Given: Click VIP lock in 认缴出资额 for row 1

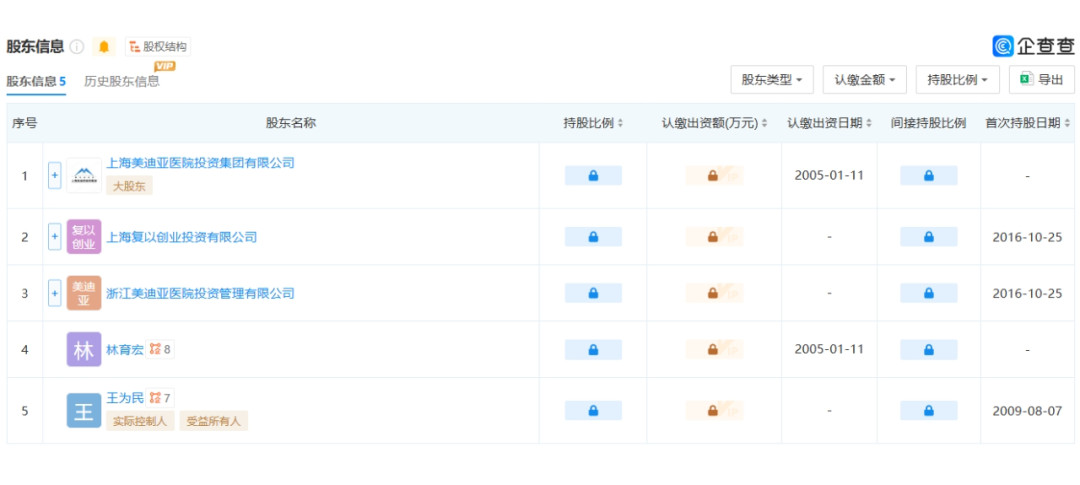Looking at the screenshot, I should [x=714, y=176].
